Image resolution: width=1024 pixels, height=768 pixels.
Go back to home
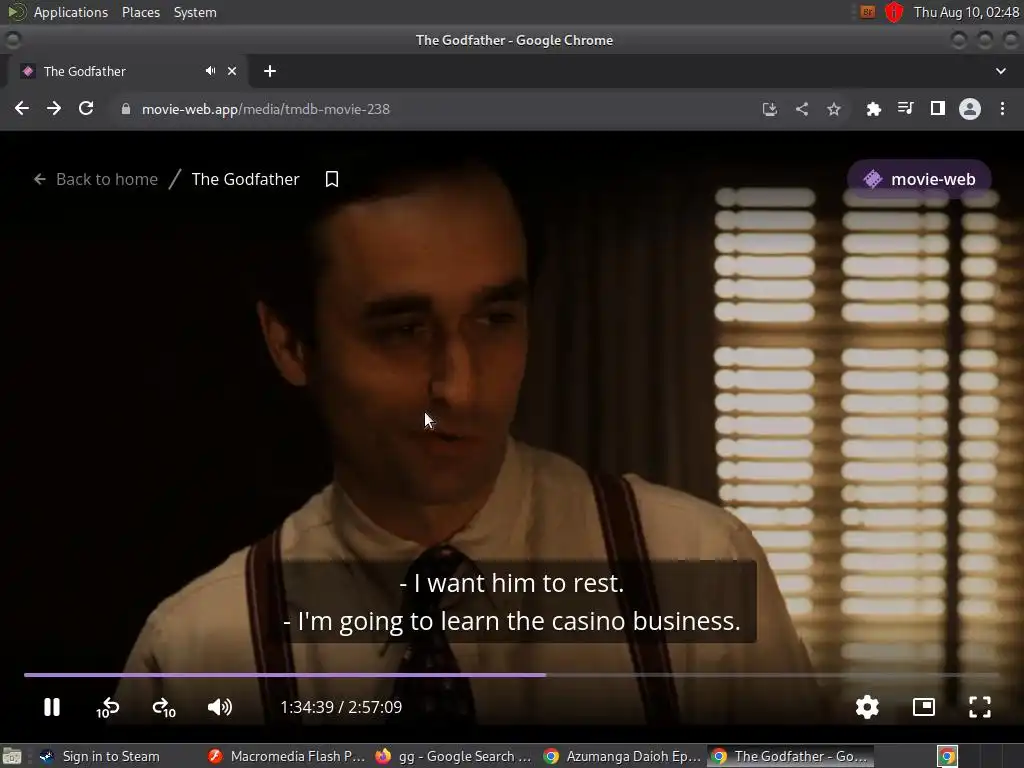click(x=96, y=179)
